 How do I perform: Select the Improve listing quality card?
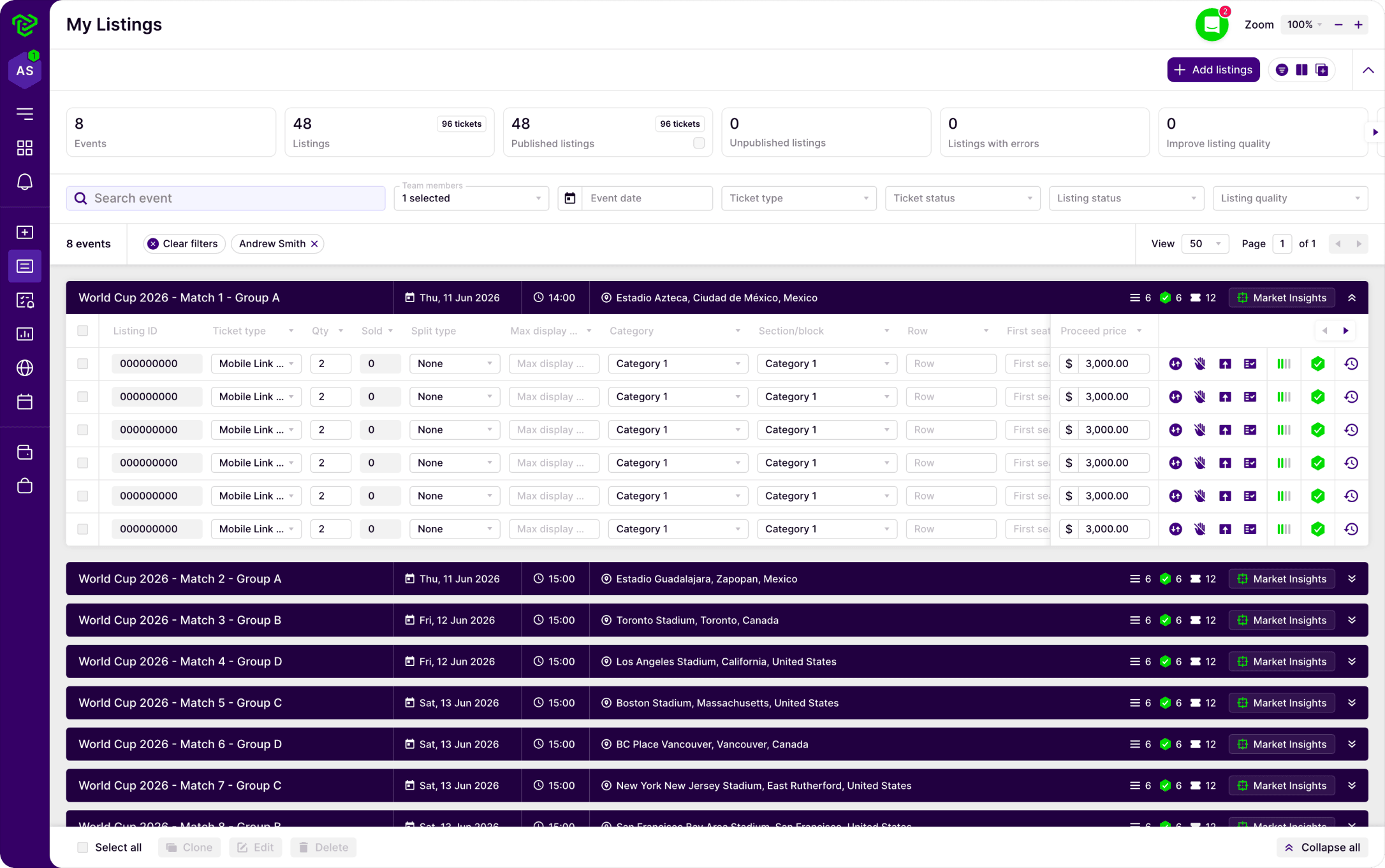point(1263,133)
